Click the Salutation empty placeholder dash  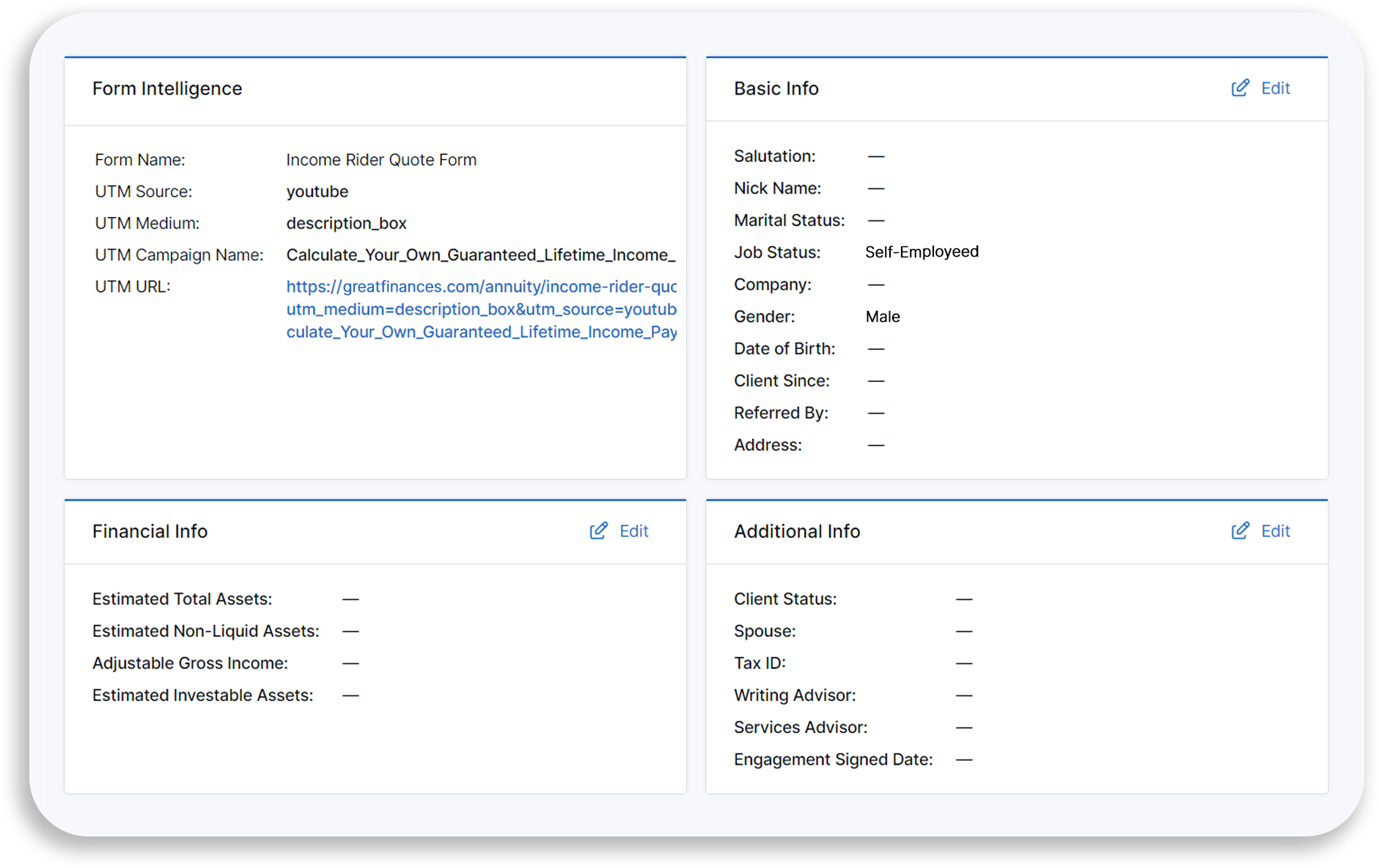876,155
